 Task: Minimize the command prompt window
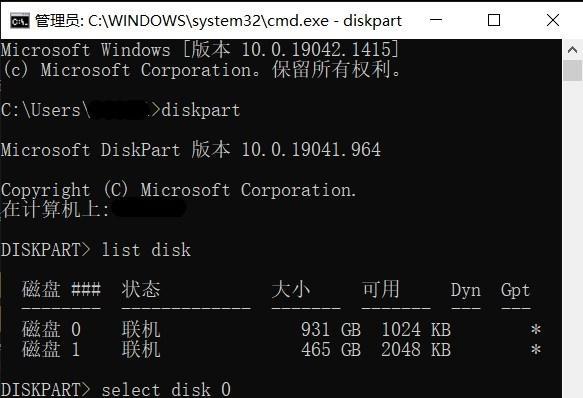click(436, 20)
